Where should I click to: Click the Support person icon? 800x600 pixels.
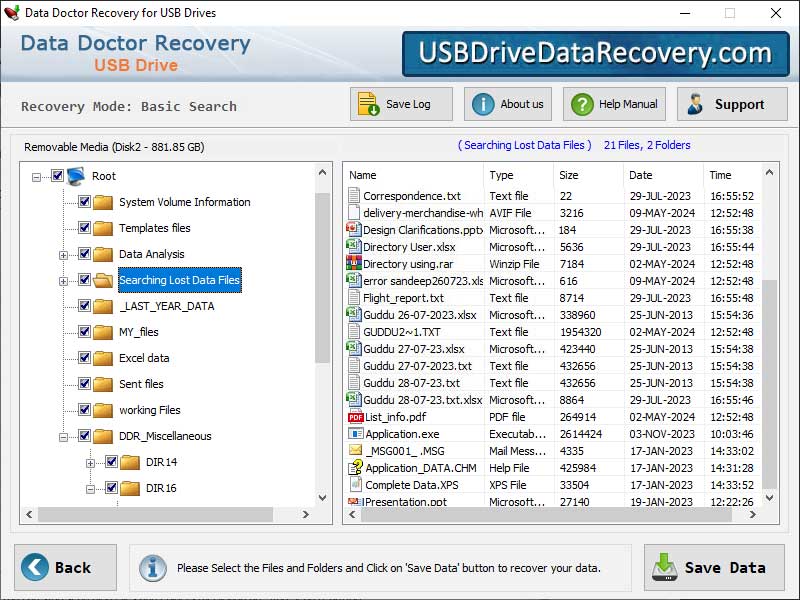[695, 103]
